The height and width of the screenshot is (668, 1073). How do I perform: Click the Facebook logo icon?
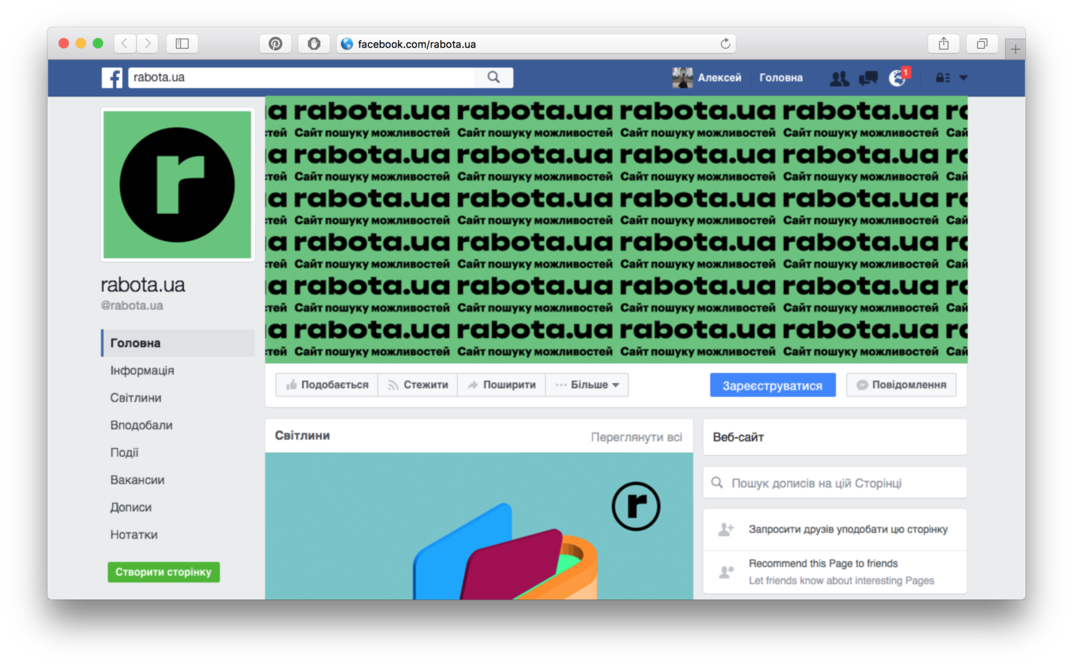click(x=112, y=78)
